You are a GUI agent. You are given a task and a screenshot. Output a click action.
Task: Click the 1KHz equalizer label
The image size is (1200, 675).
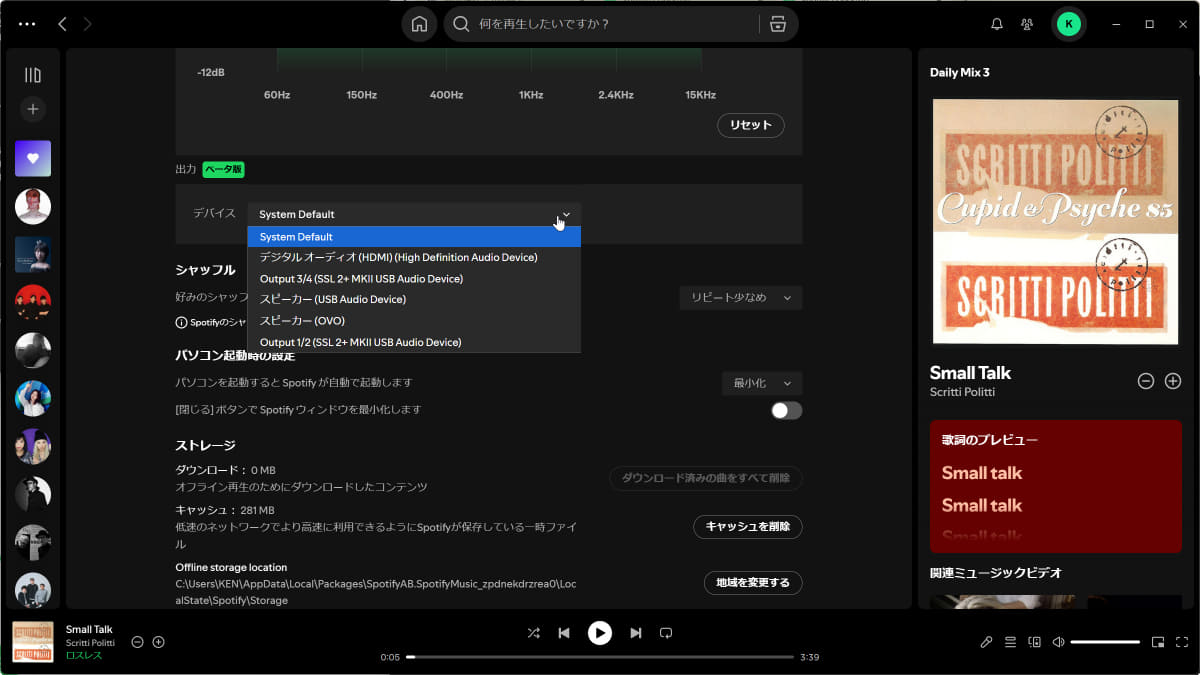[531, 95]
